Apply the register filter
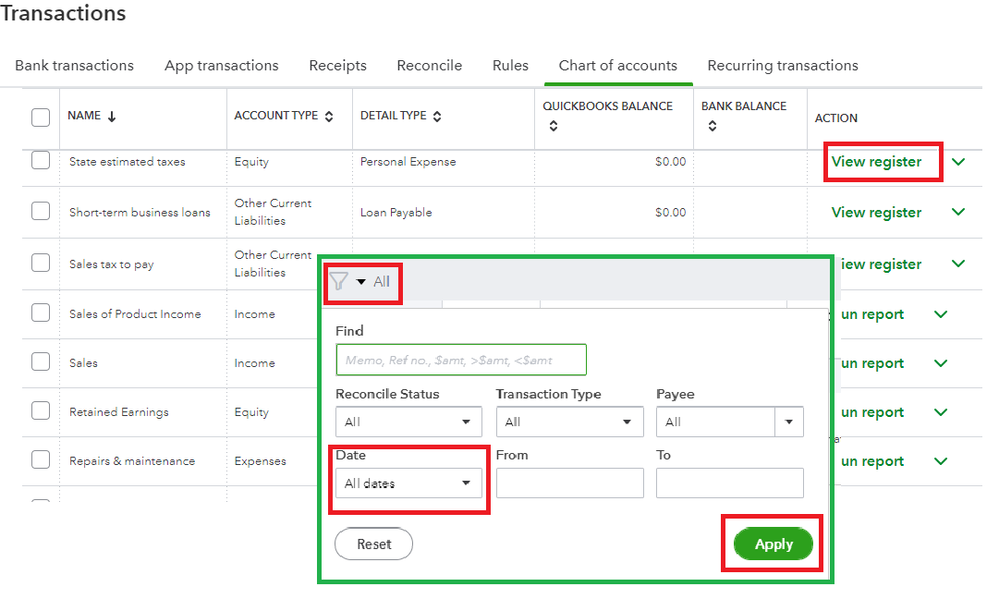Viewport: 999px width, 613px height. (773, 544)
